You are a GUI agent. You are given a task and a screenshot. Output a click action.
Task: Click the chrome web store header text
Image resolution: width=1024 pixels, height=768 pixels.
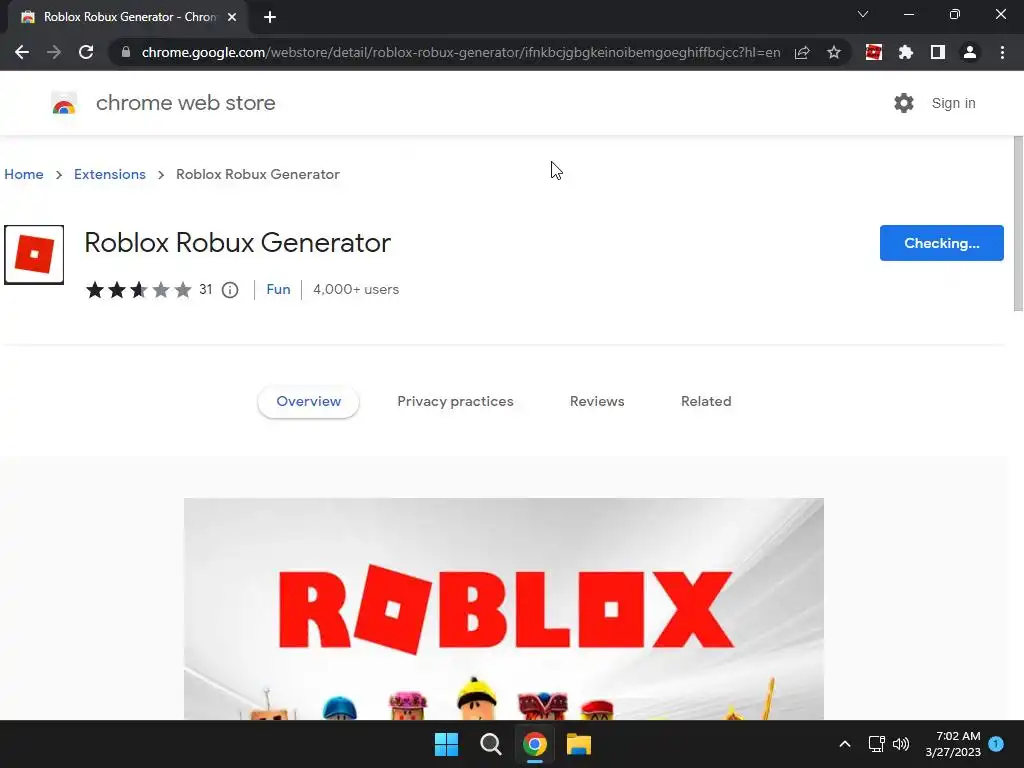185,103
